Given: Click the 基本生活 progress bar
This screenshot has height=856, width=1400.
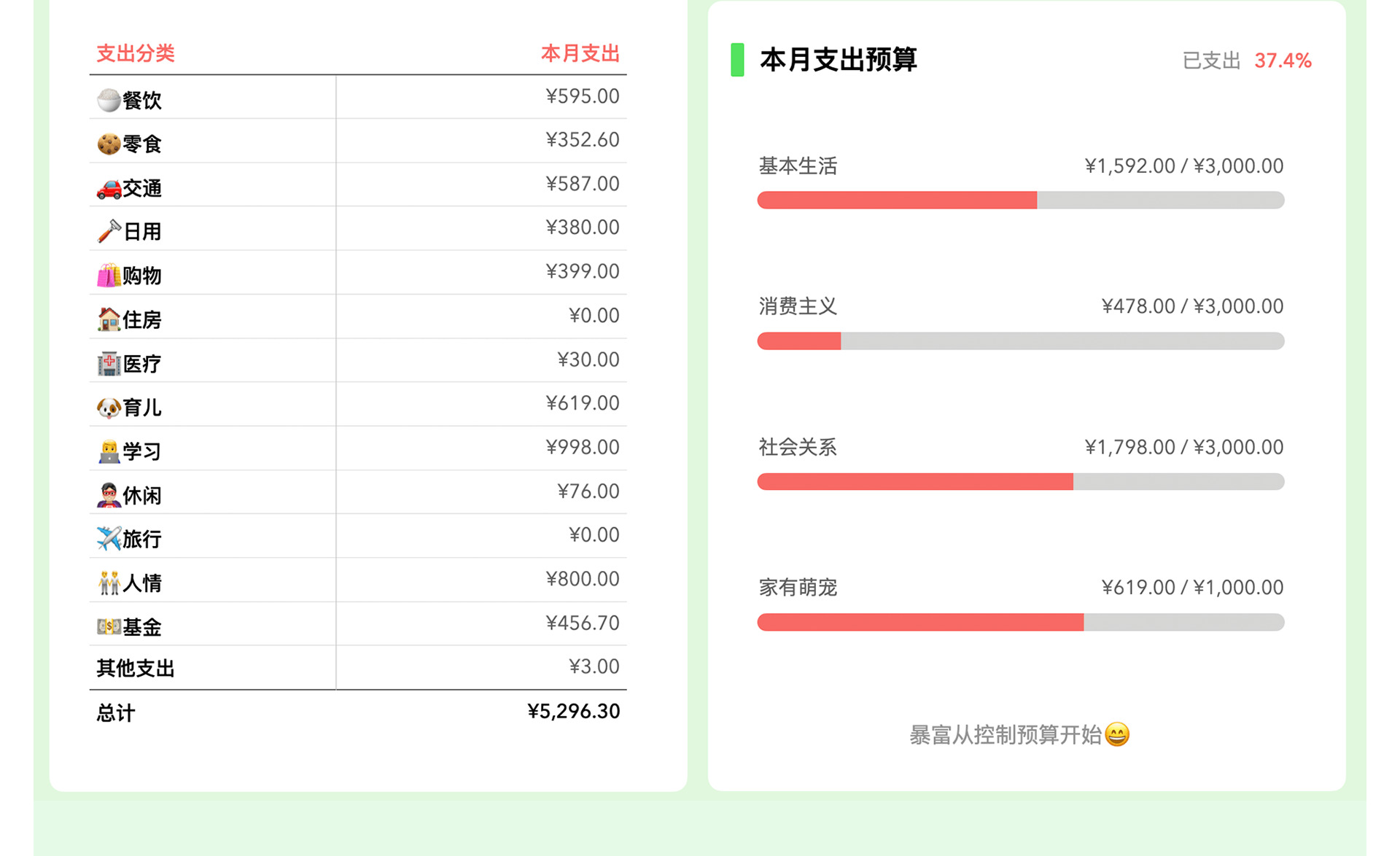Looking at the screenshot, I should click(x=1019, y=199).
